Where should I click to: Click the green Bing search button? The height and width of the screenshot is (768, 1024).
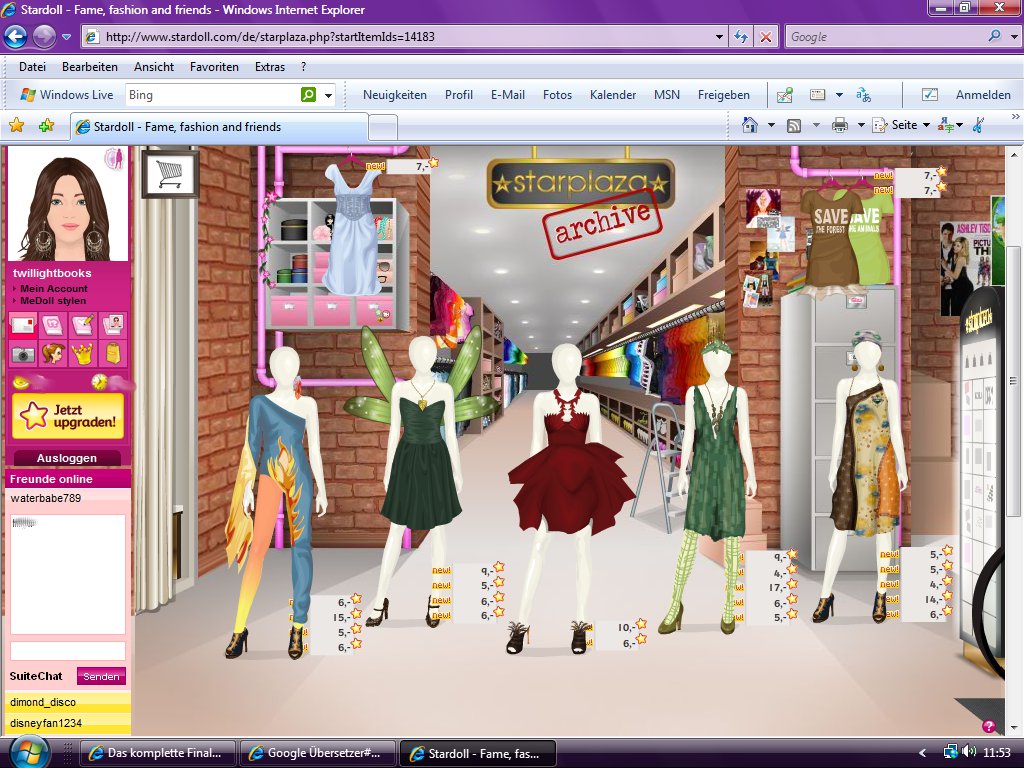308,95
